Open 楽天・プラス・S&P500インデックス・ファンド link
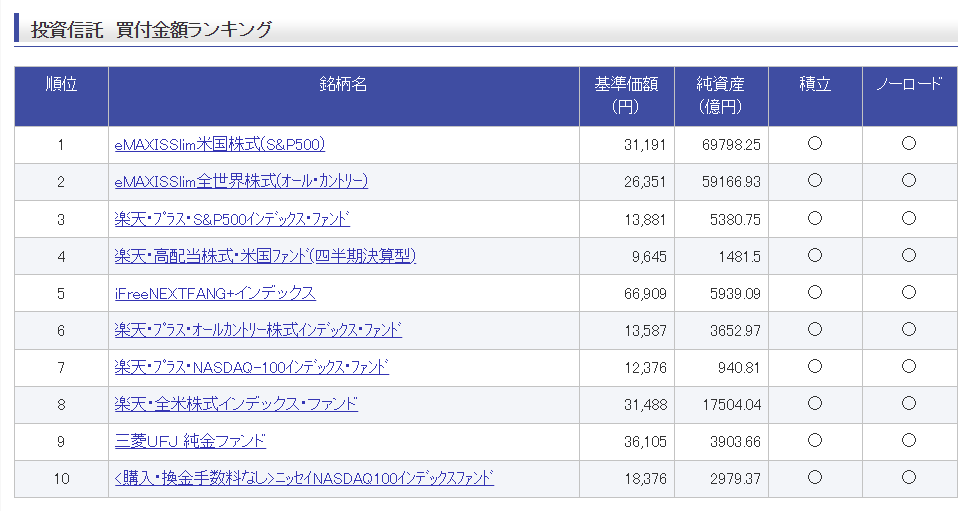 click(x=232, y=219)
